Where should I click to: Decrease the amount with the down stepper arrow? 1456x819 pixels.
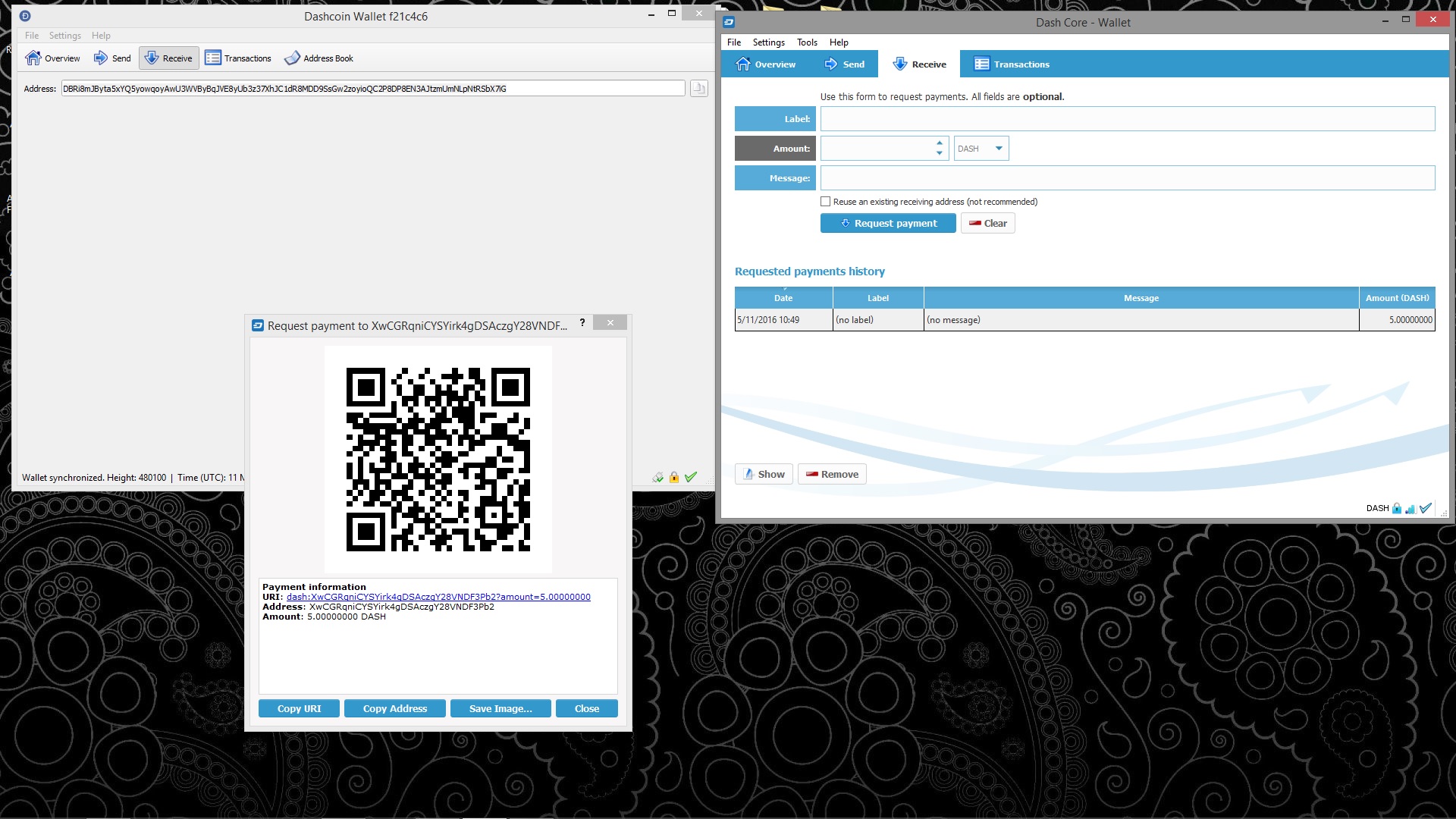click(x=940, y=154)
